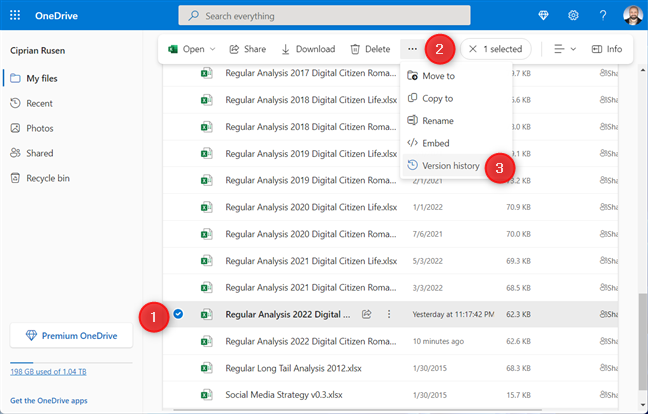This screenshot has width=648, height=414.
Task: Open Regular Analysis 2021 Digital Citizen Life.xlsx
Action: [311, 261]
